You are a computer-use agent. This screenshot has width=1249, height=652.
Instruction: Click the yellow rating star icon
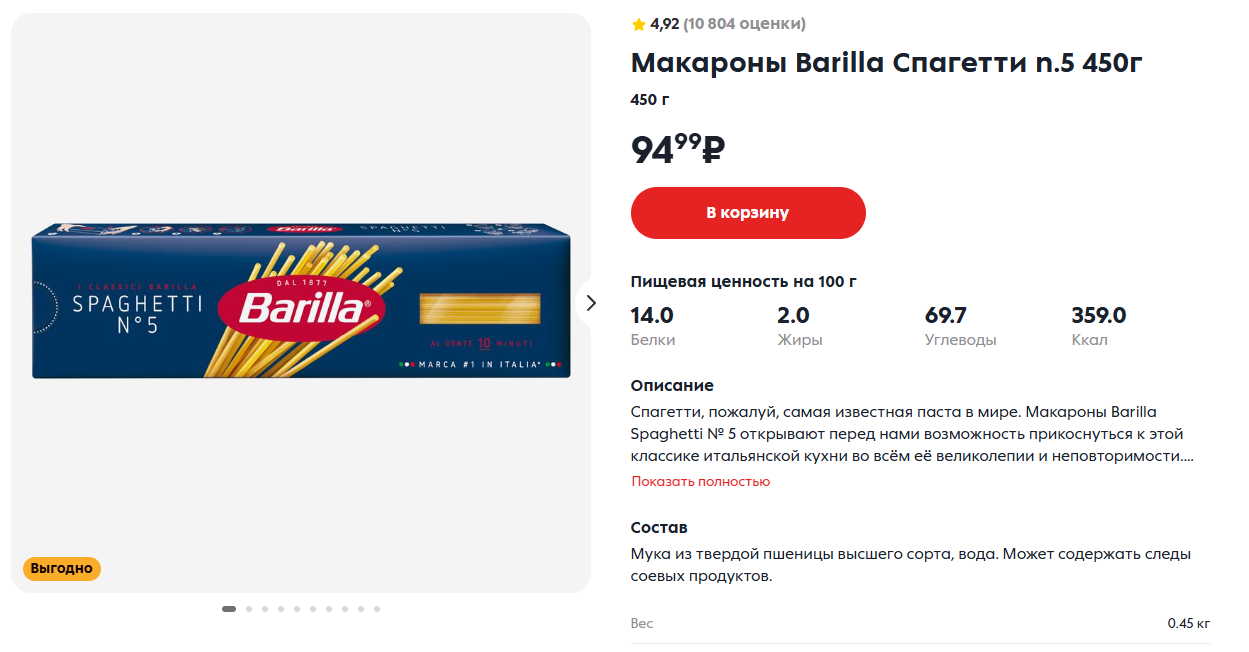639,24
